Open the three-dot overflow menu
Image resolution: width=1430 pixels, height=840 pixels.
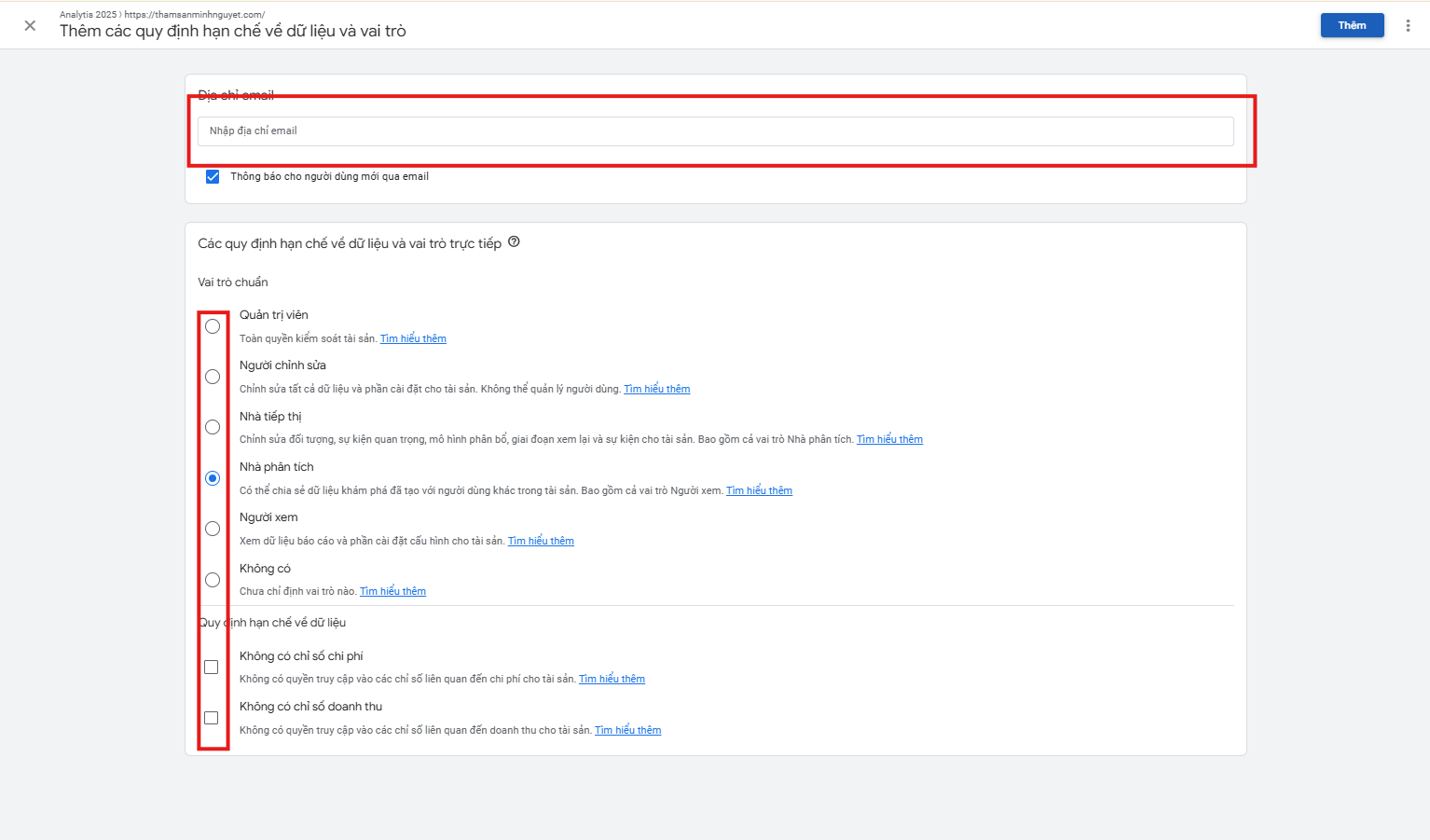click(1408, 25)
